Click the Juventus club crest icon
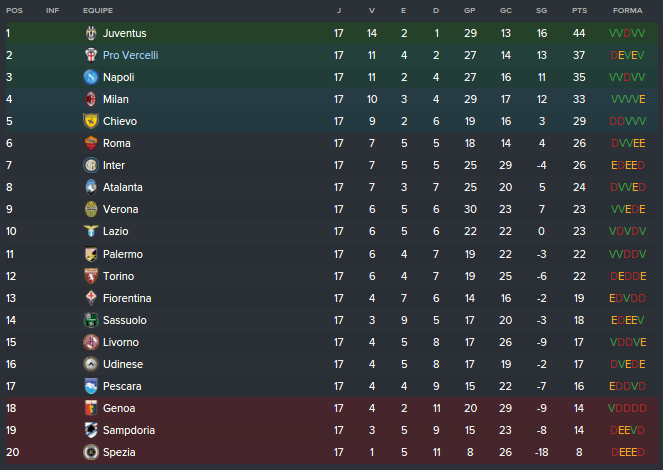663x470 pixels. tap(91, 33)
